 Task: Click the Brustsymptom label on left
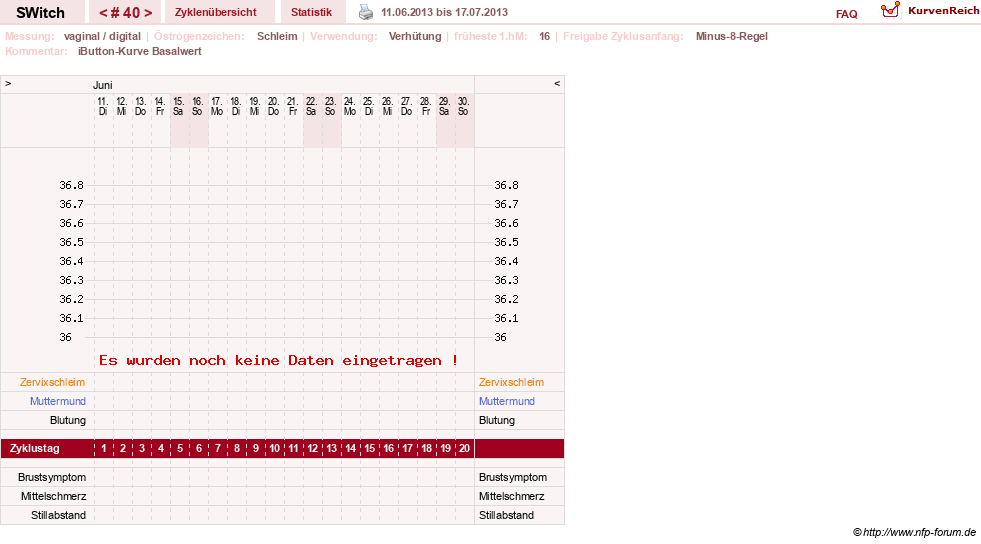click(x=52, y=477)
